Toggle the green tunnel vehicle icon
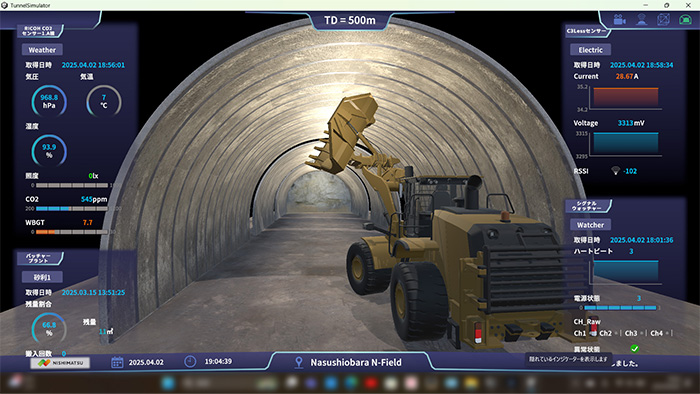 (685, 20)
